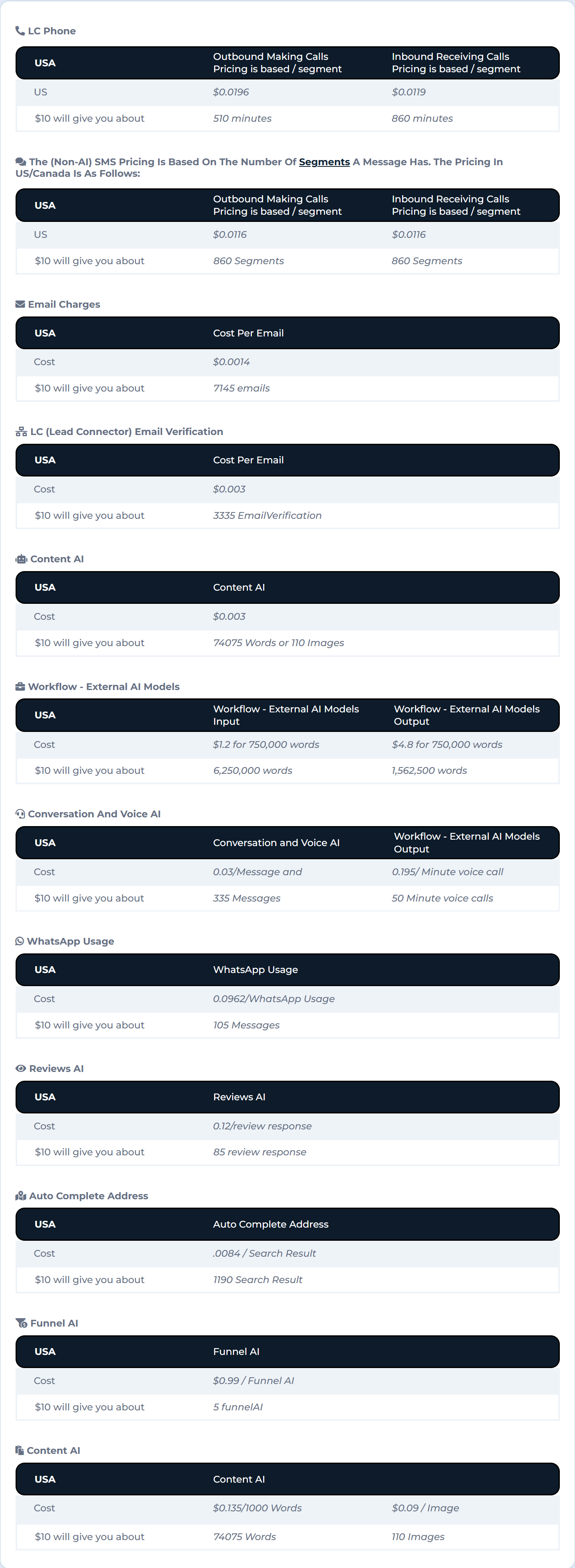Click the $0.0014 email cost value

(232, 362)
